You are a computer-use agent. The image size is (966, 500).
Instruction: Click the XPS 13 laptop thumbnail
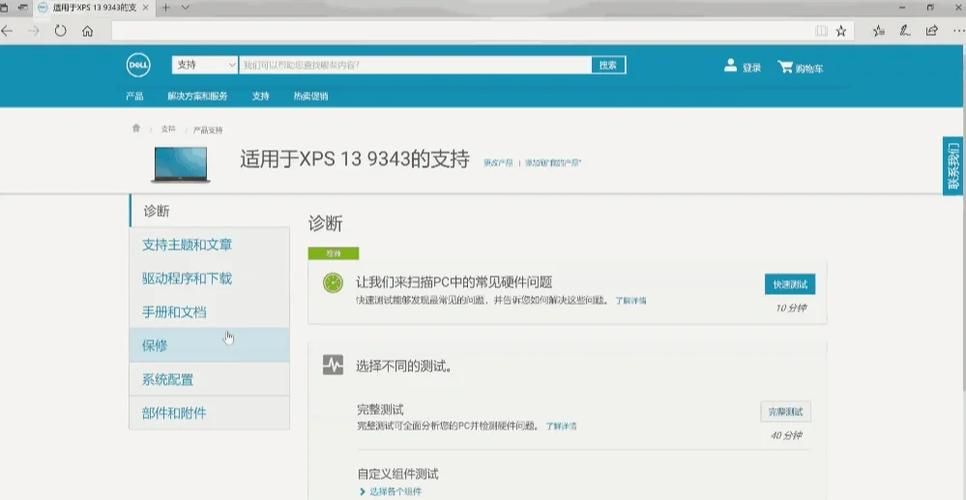tap(181, 164)
